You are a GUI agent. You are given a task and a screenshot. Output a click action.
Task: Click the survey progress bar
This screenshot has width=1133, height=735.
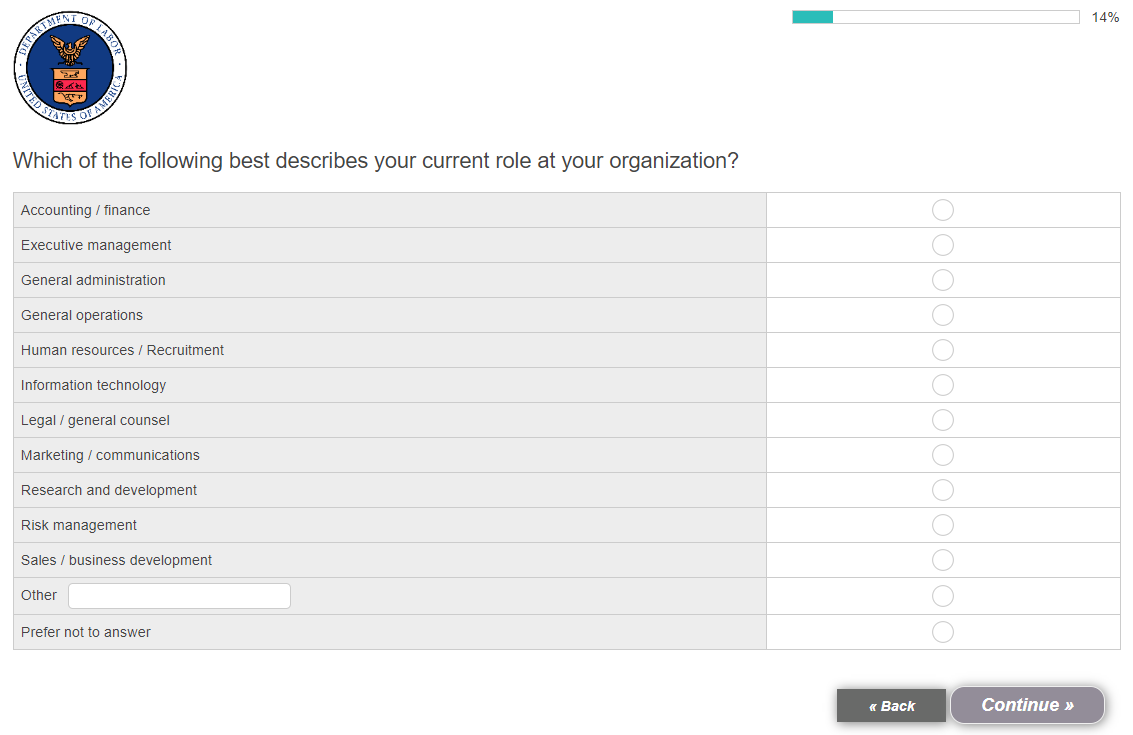(935, 17)
